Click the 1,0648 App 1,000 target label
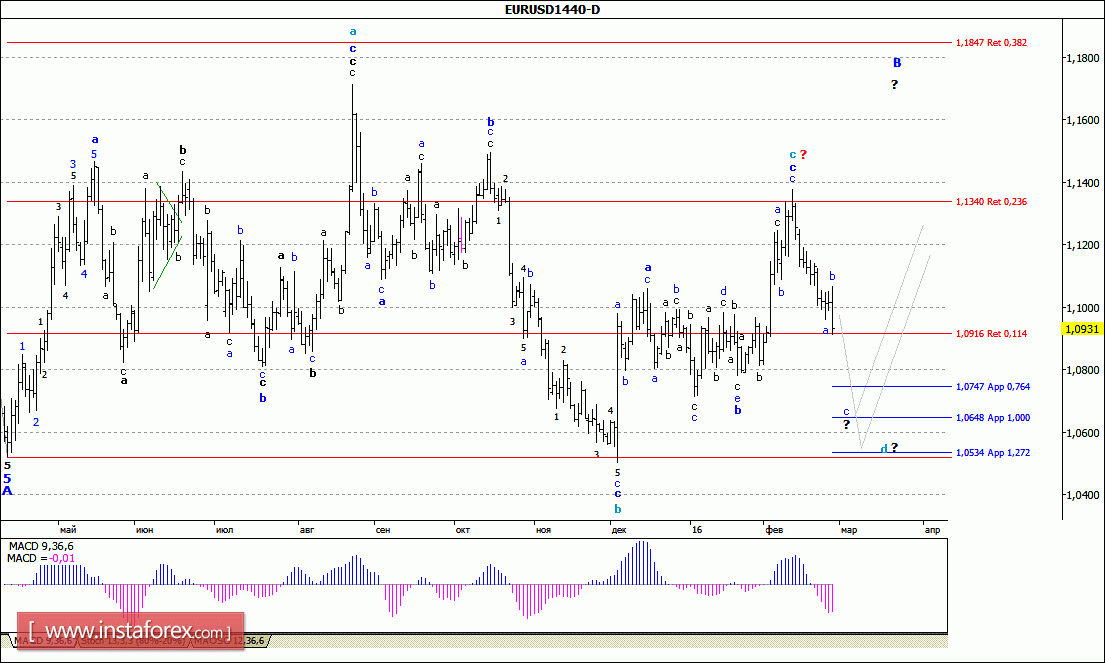This screenshot has width=1105, height=663. point(992,417)
